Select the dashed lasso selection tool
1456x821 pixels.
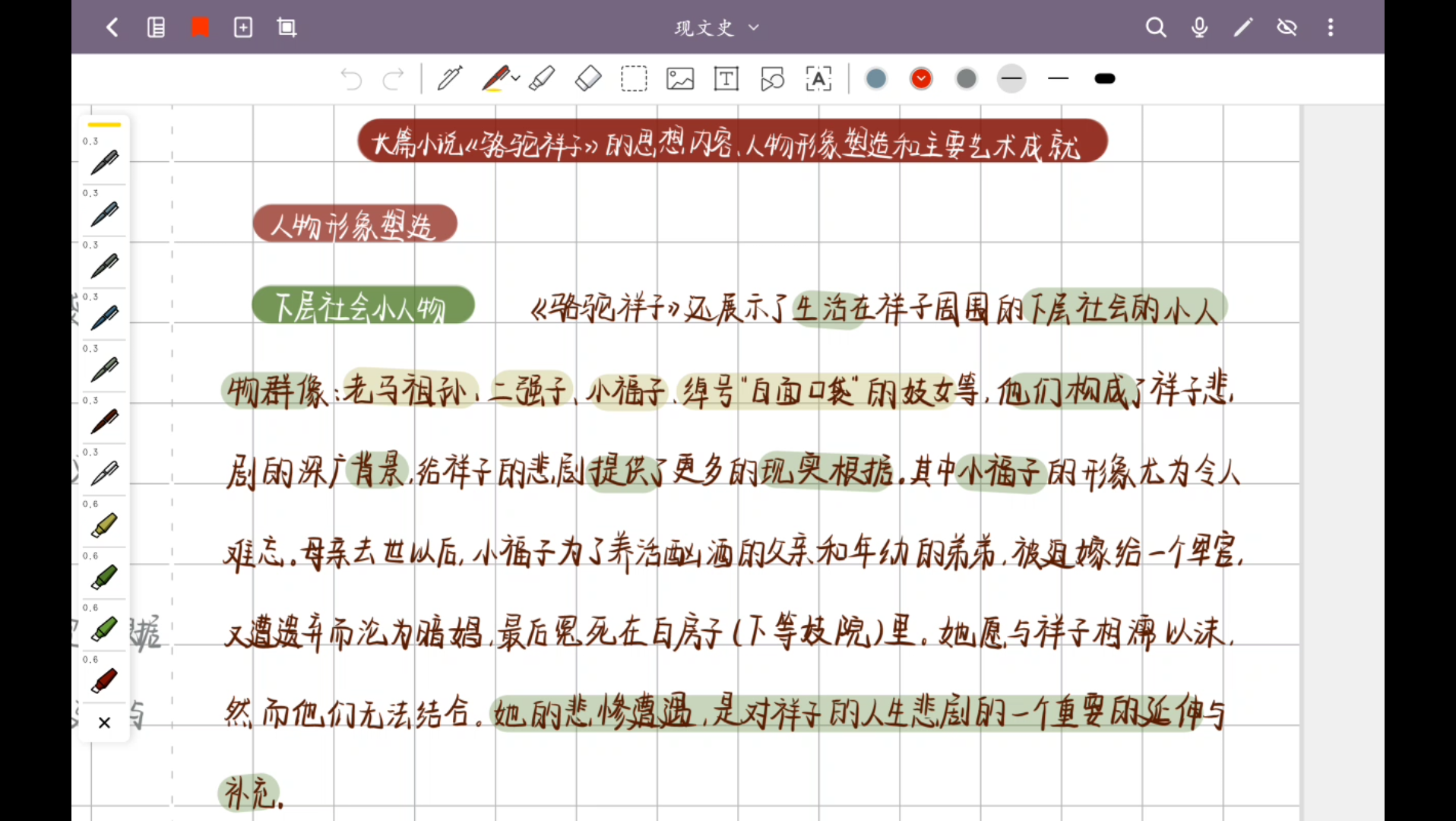634,79
